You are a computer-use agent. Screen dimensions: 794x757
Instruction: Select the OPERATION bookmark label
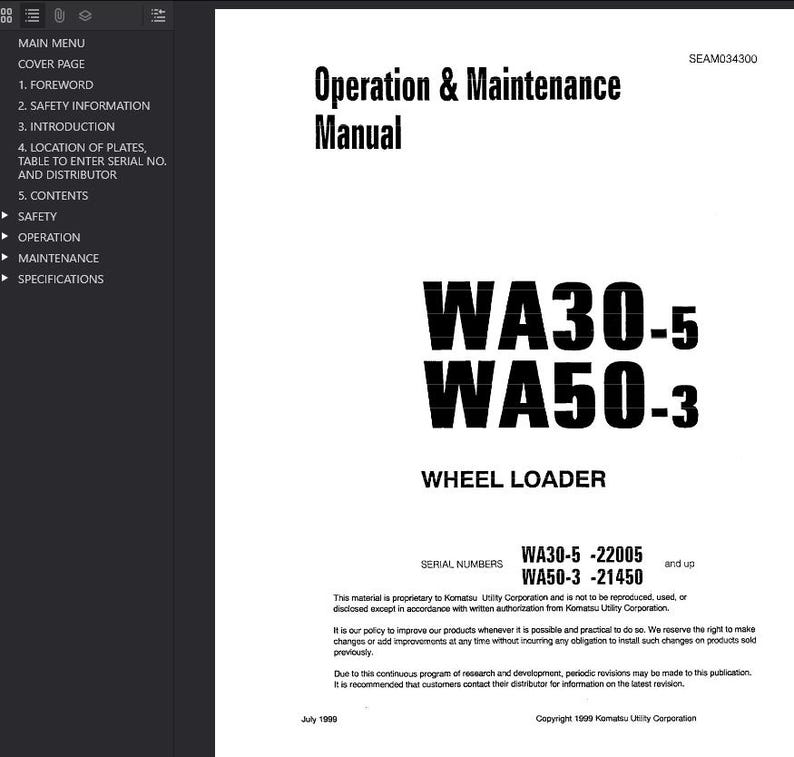(49, 237)
